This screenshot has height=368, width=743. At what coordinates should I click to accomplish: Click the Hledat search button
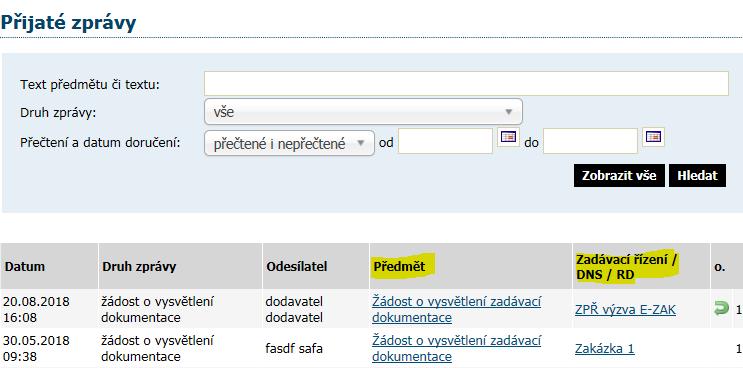click(698, 176)
